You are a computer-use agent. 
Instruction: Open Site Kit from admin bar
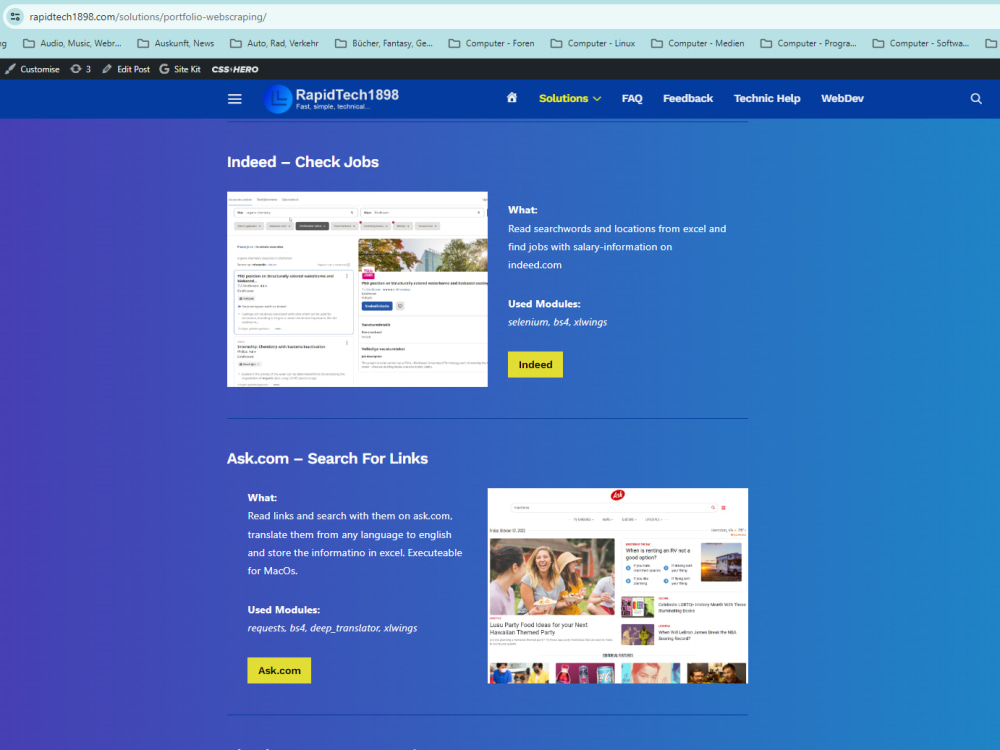(180, 69)
